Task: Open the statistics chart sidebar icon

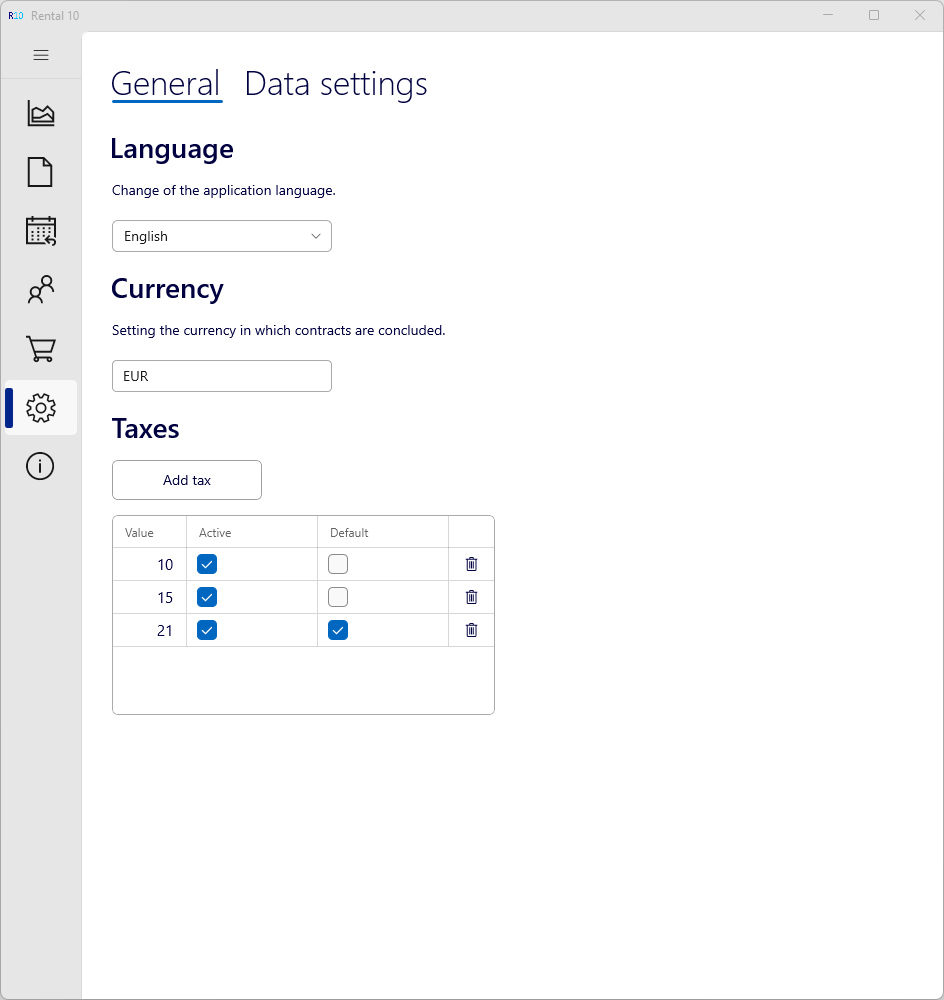Action: point(41,114)
